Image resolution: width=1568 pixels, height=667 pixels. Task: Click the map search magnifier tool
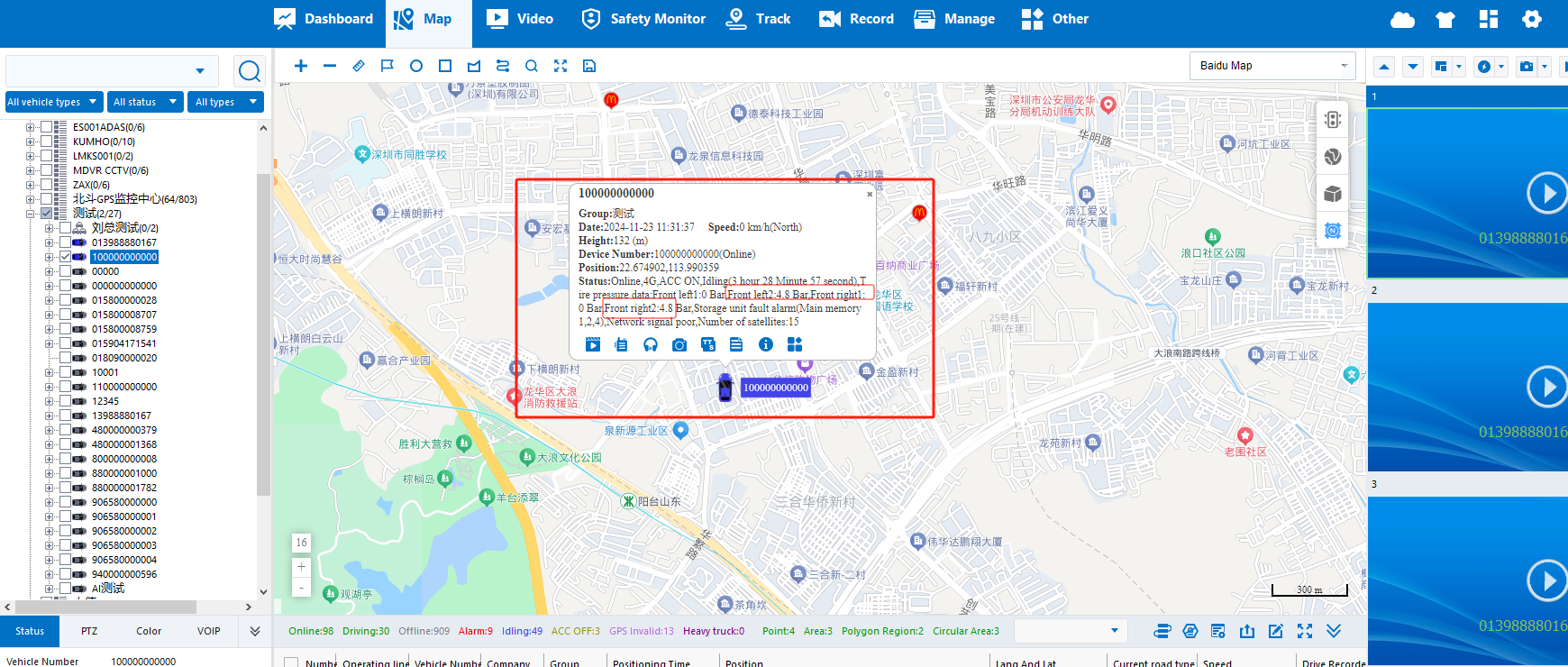532,66
